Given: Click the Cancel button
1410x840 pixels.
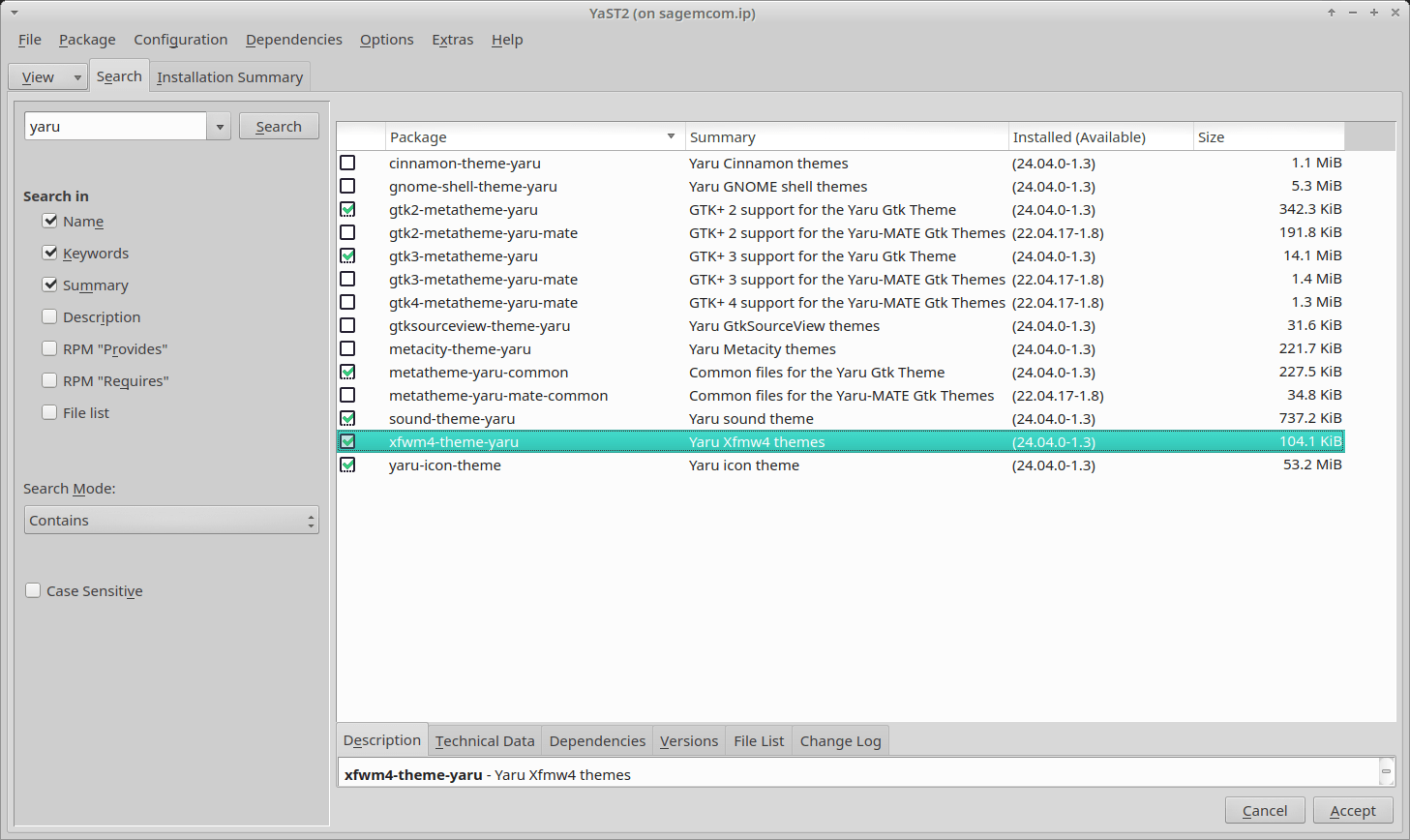Looking at the screenshot, I should [x=1264, y=811].
